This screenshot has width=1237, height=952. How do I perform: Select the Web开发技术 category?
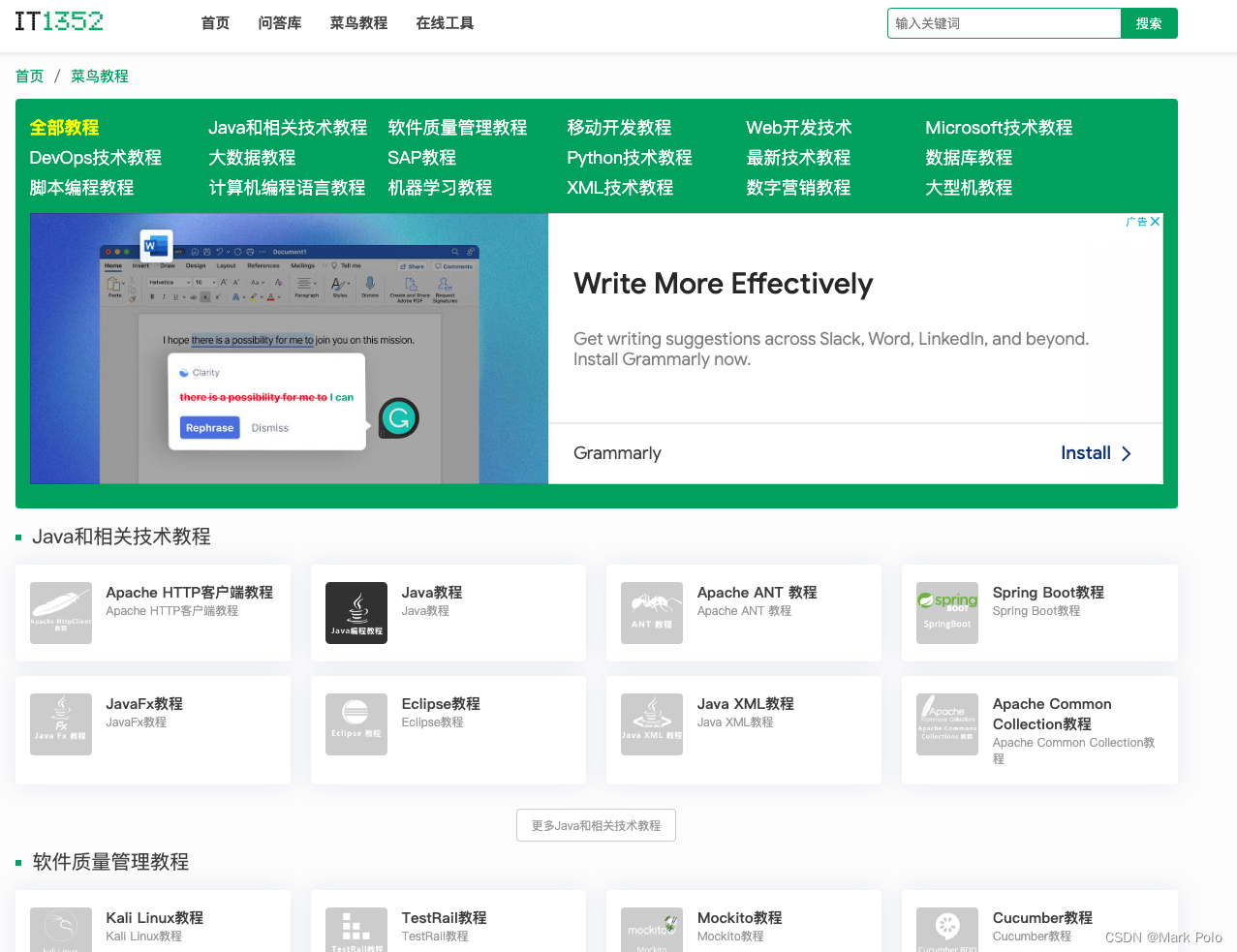(799, 128)
